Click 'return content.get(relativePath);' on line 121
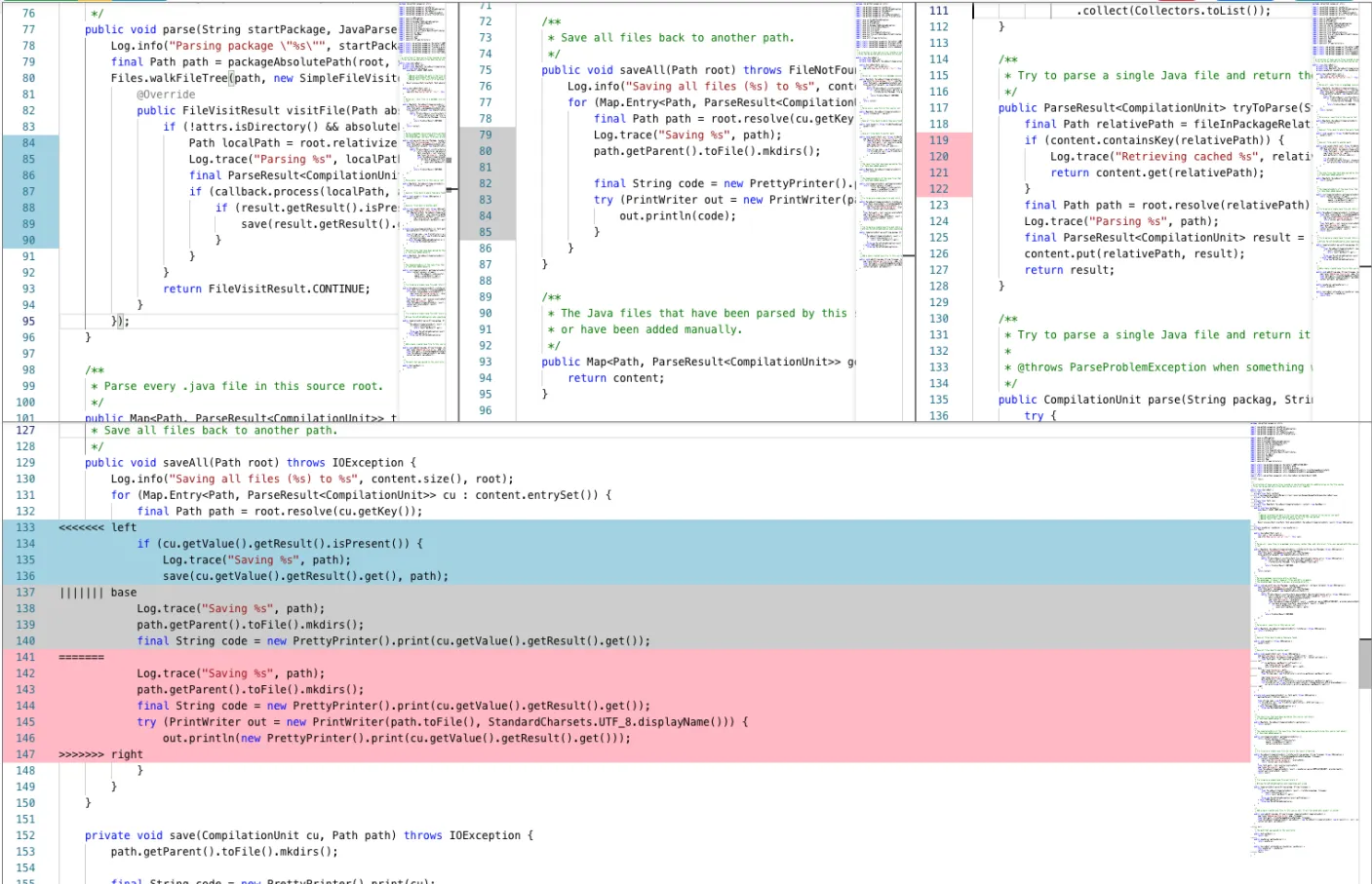 click(x=1157, y=173)
